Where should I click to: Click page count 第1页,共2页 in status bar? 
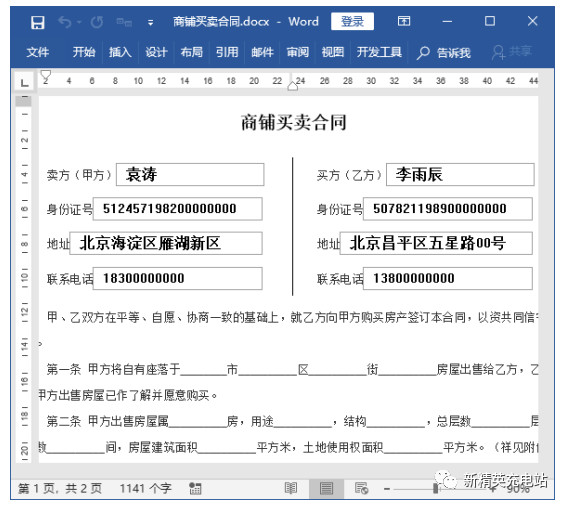coord(60,489)
